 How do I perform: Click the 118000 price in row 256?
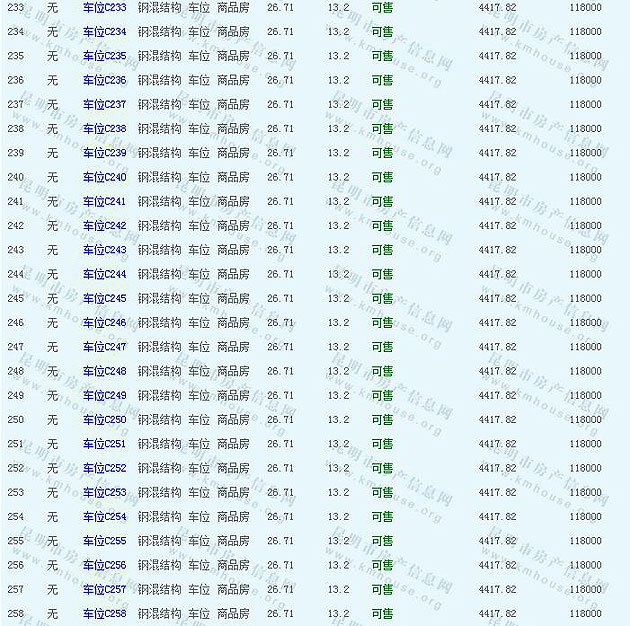(585, 565)
